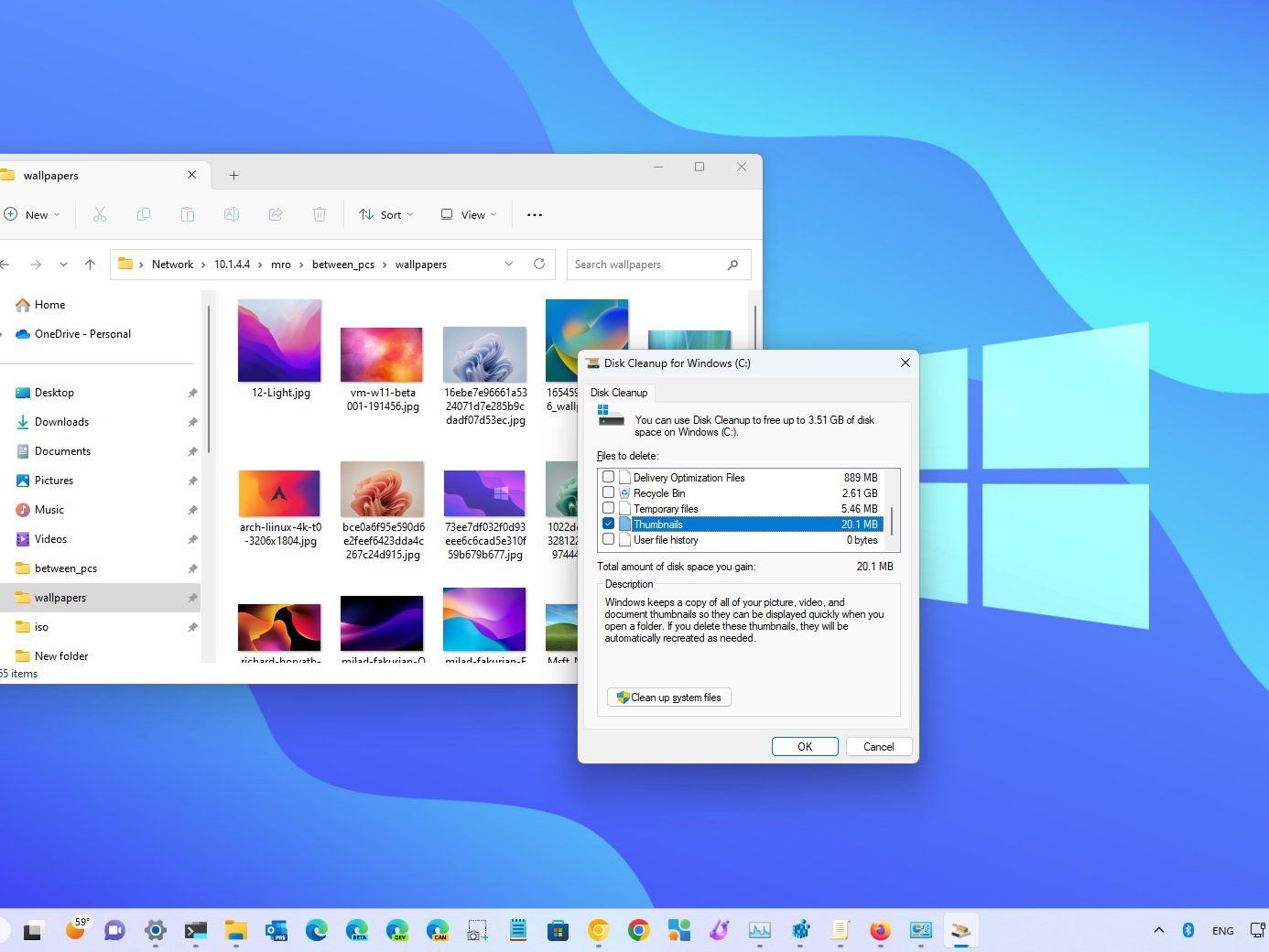Refresh the wallpapers folder view

(539, 265)
